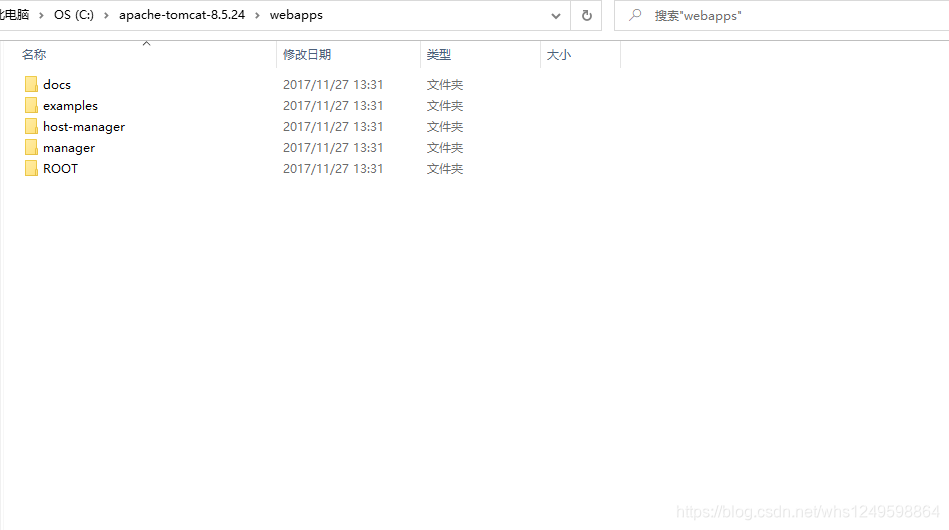Open the address bar history dropdown
This screenshot has width=949, height=530.
coord(556,16)
